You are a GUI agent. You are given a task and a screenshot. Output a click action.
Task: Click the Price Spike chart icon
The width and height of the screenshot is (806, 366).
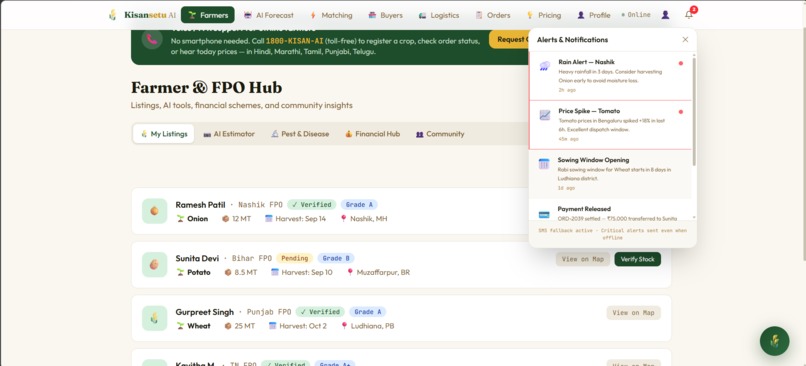[x=544, y=115]
